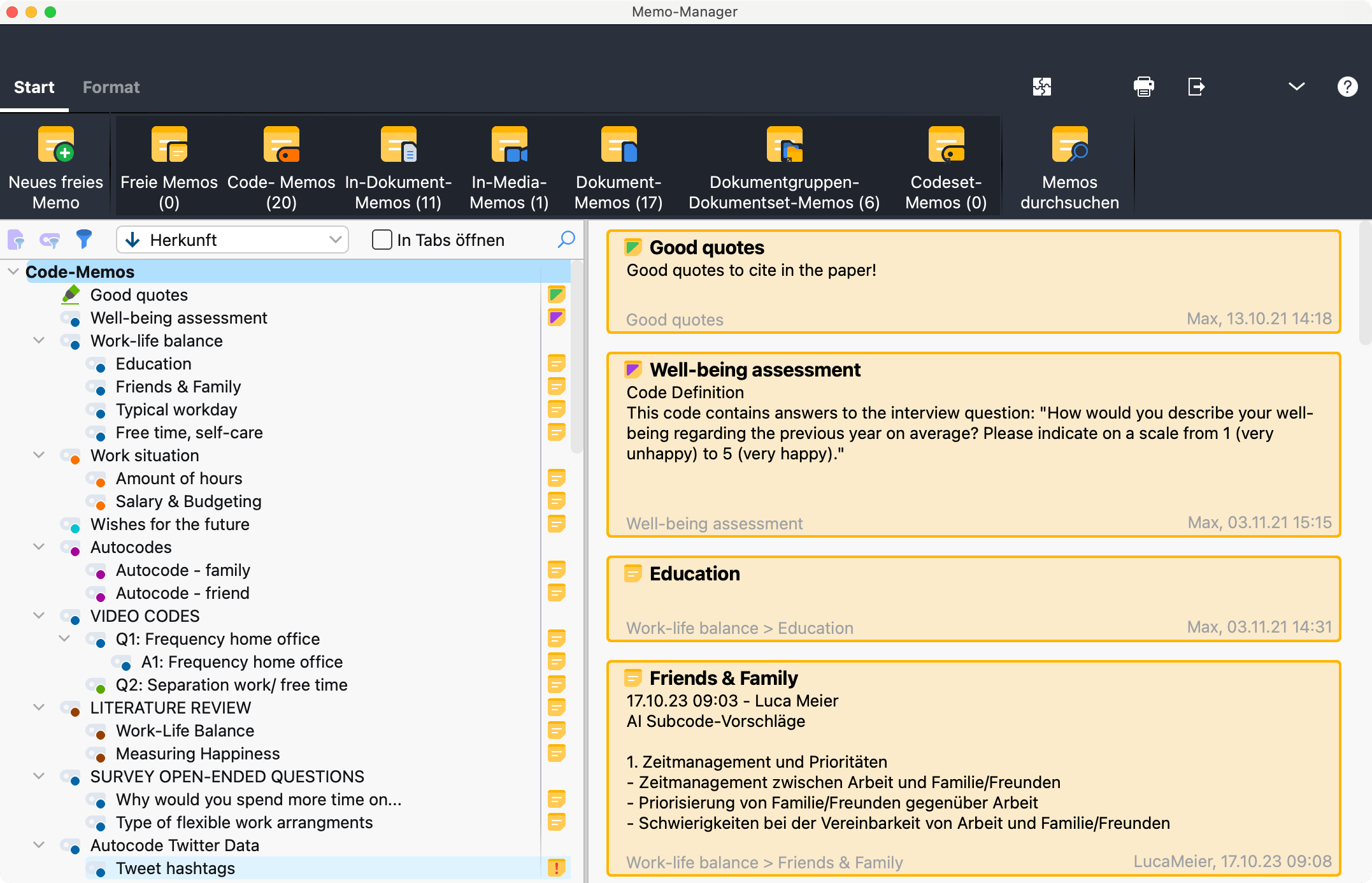The image size is (1372, 883).
Task: Select A1: Frequency home office item
Action: click(242, 662)
